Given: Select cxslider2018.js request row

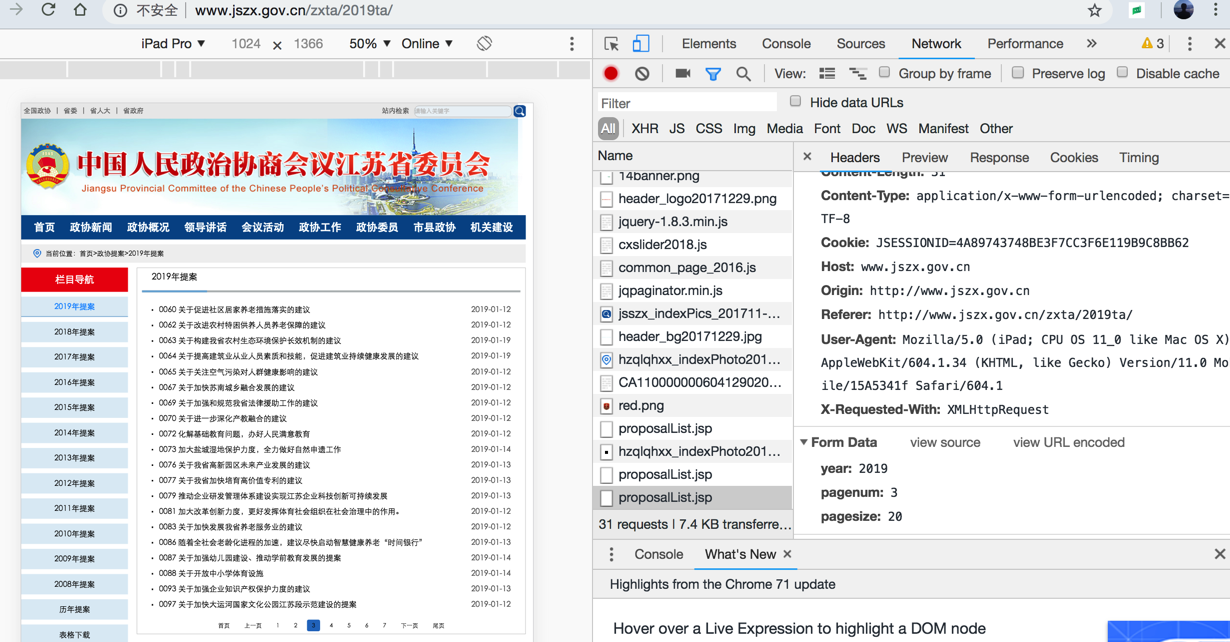Looking at the screenshot, I should [x=693, y=245].
